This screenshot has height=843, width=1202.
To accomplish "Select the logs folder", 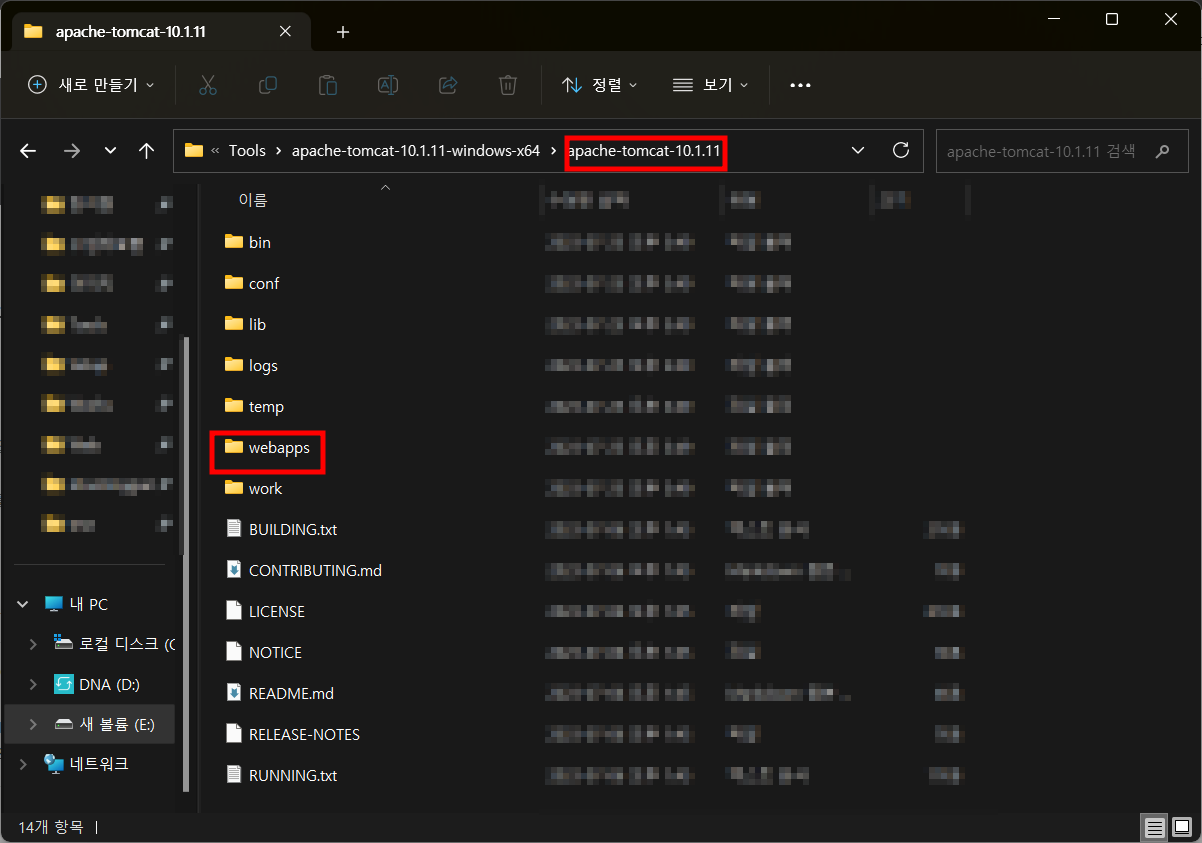I will tap(252, 365).
